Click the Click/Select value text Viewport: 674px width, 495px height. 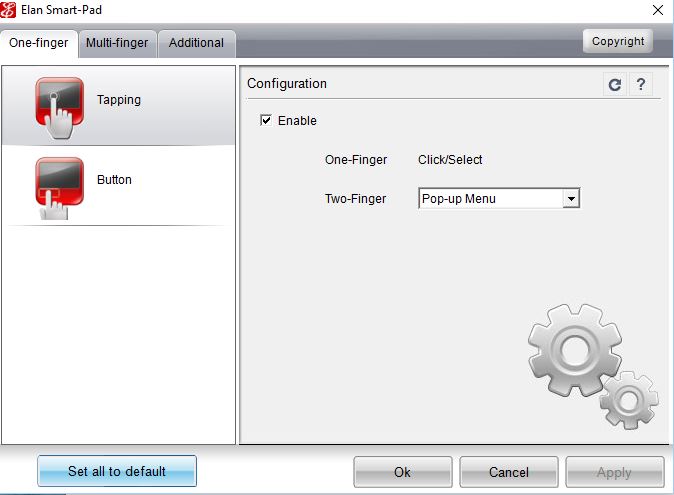click(x=450, y=160)
